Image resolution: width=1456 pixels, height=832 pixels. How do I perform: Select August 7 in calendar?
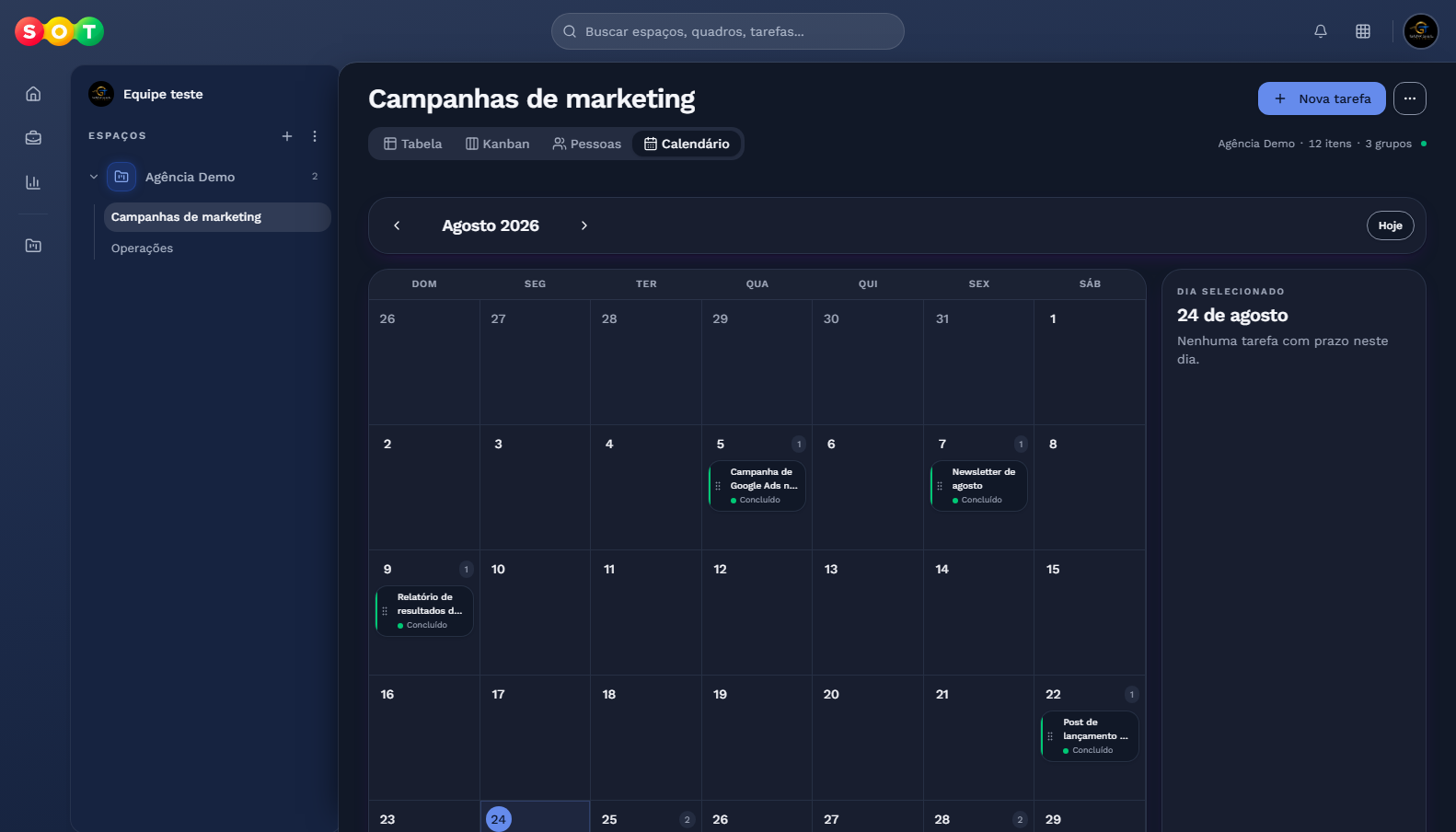click(942, 444)
